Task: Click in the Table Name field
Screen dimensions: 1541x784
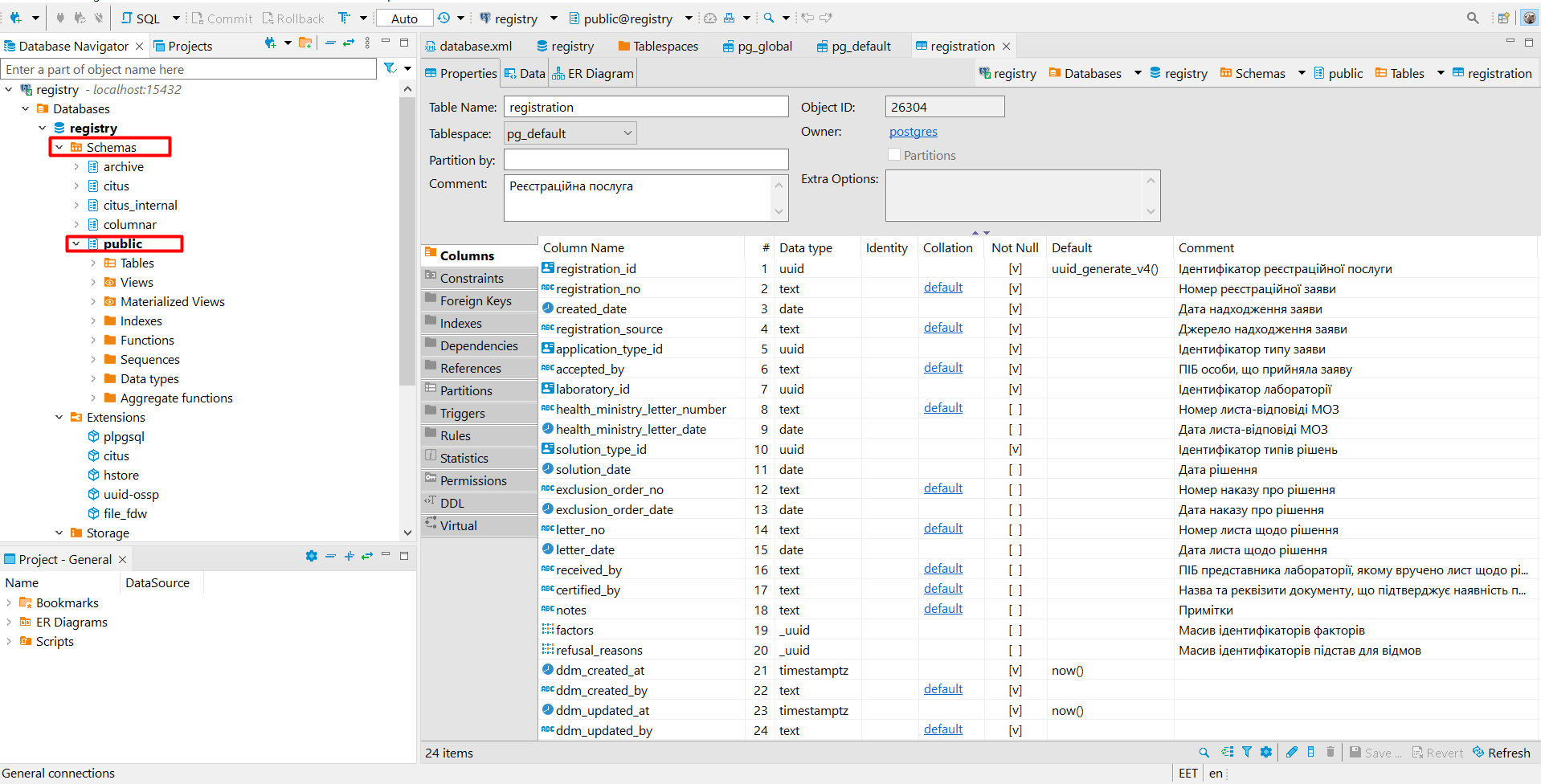Action: [645, 107]
